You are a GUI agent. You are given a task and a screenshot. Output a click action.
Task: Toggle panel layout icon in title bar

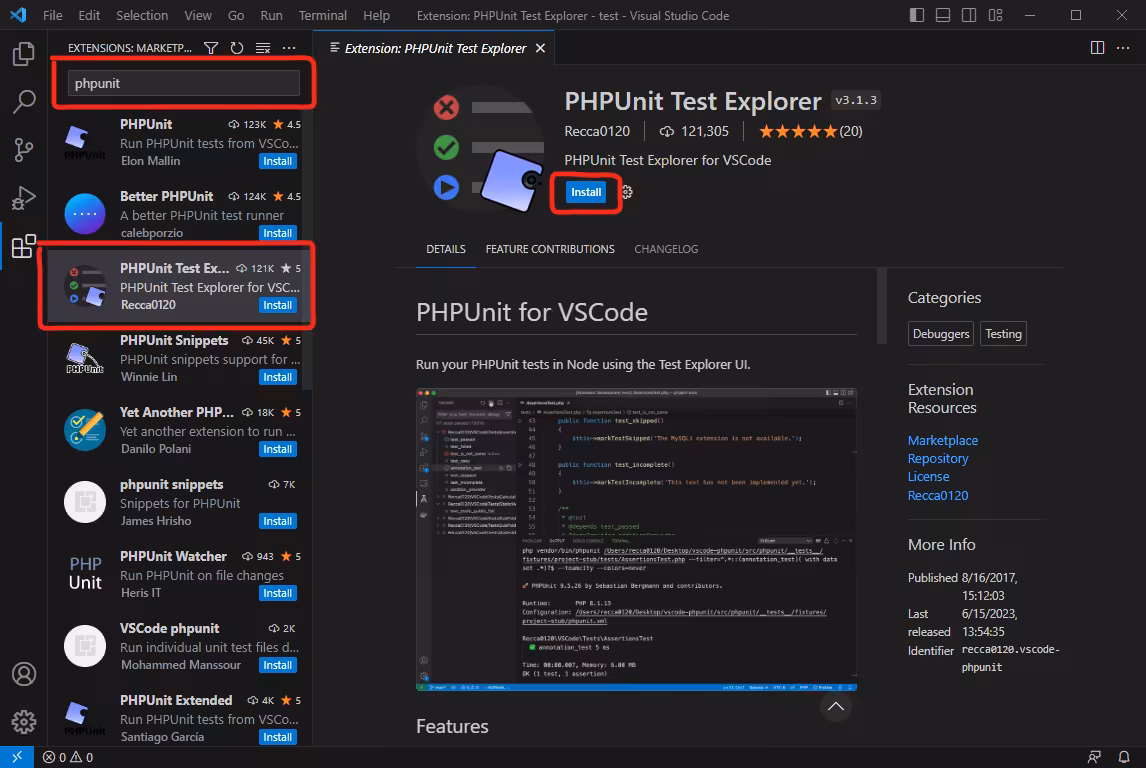[943, 15]
